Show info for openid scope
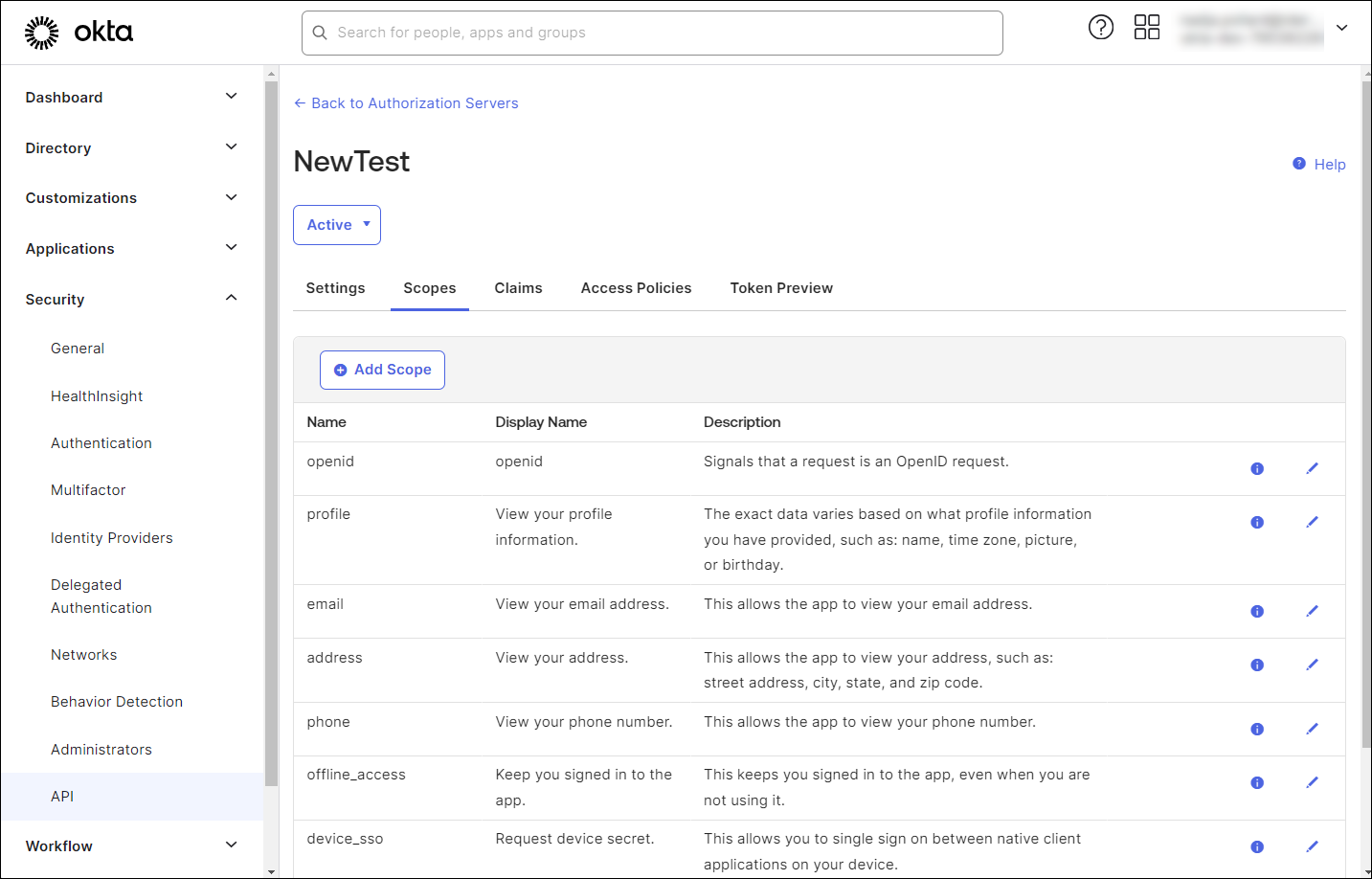Image resolution: width=1372 pixels, height=879 pixels. pyautogui.click(x=1257, y=468)
